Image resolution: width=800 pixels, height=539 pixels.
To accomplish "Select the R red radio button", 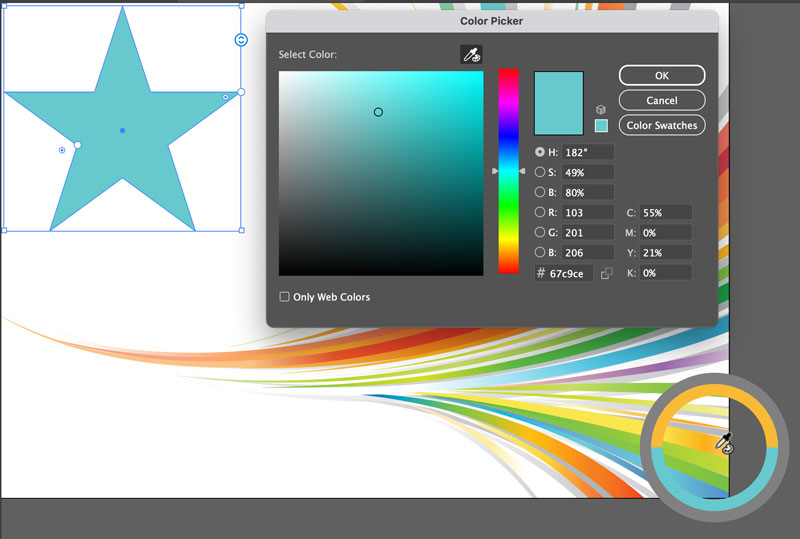I will pos(540,212).
